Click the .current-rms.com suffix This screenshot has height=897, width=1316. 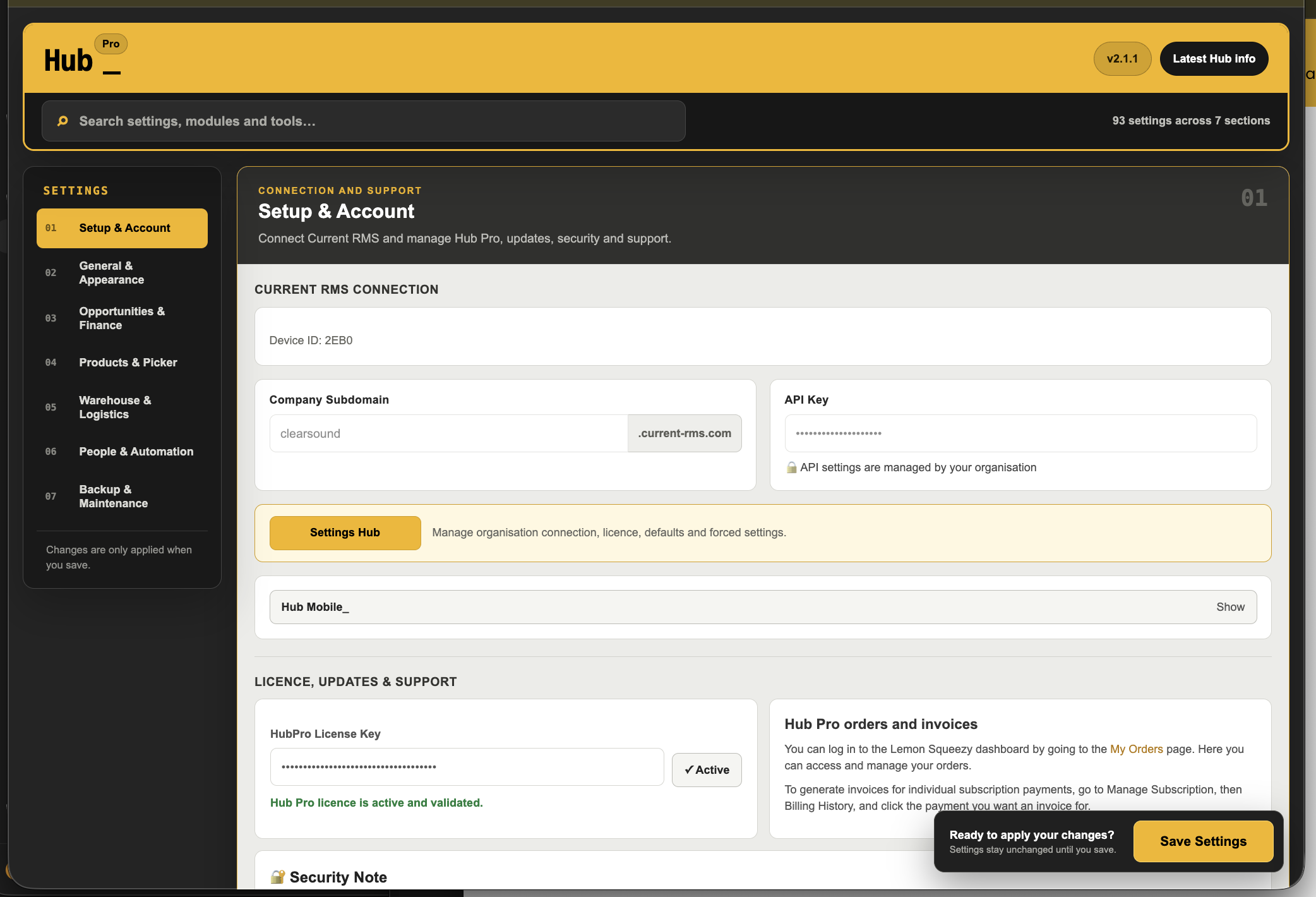685,433
